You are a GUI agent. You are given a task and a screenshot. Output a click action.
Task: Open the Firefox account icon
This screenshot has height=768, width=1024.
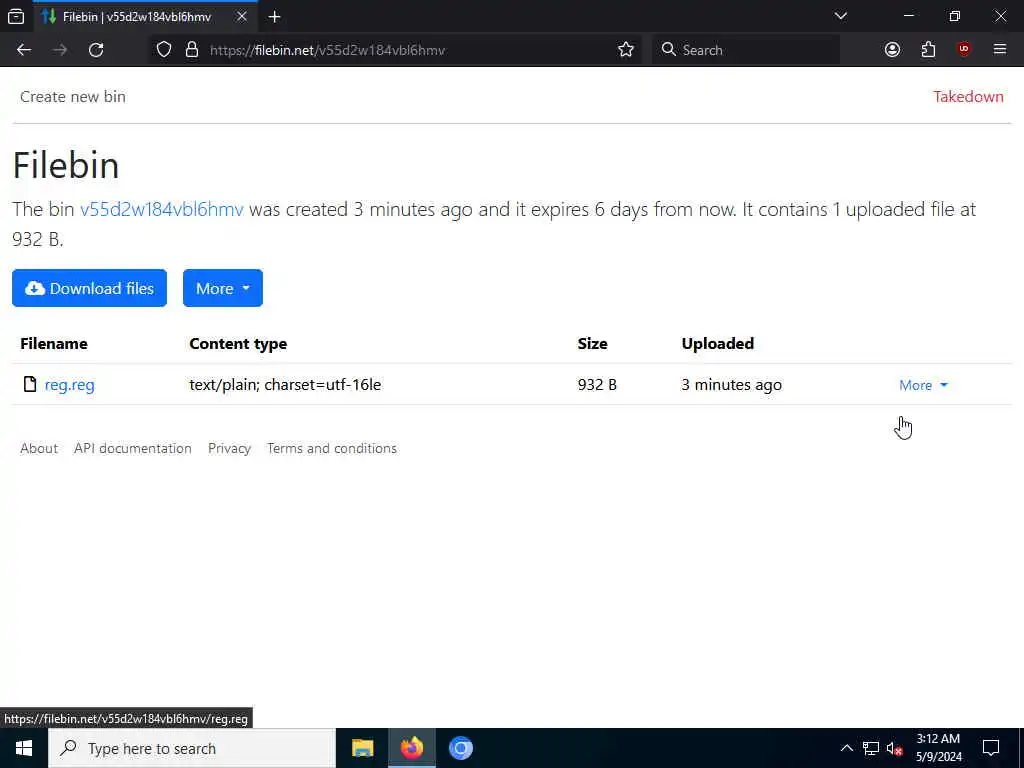click(x=892, y=50)
